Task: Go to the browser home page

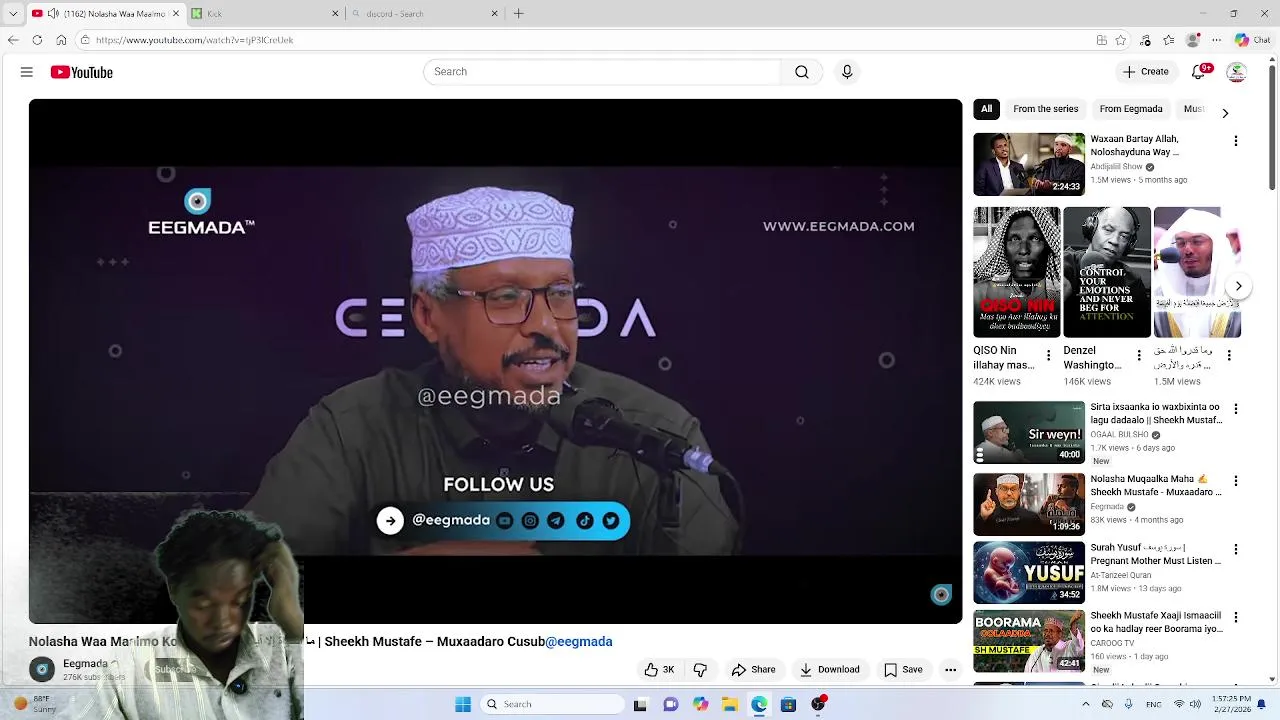Action: pyautogui.click(x=61, y=40)
